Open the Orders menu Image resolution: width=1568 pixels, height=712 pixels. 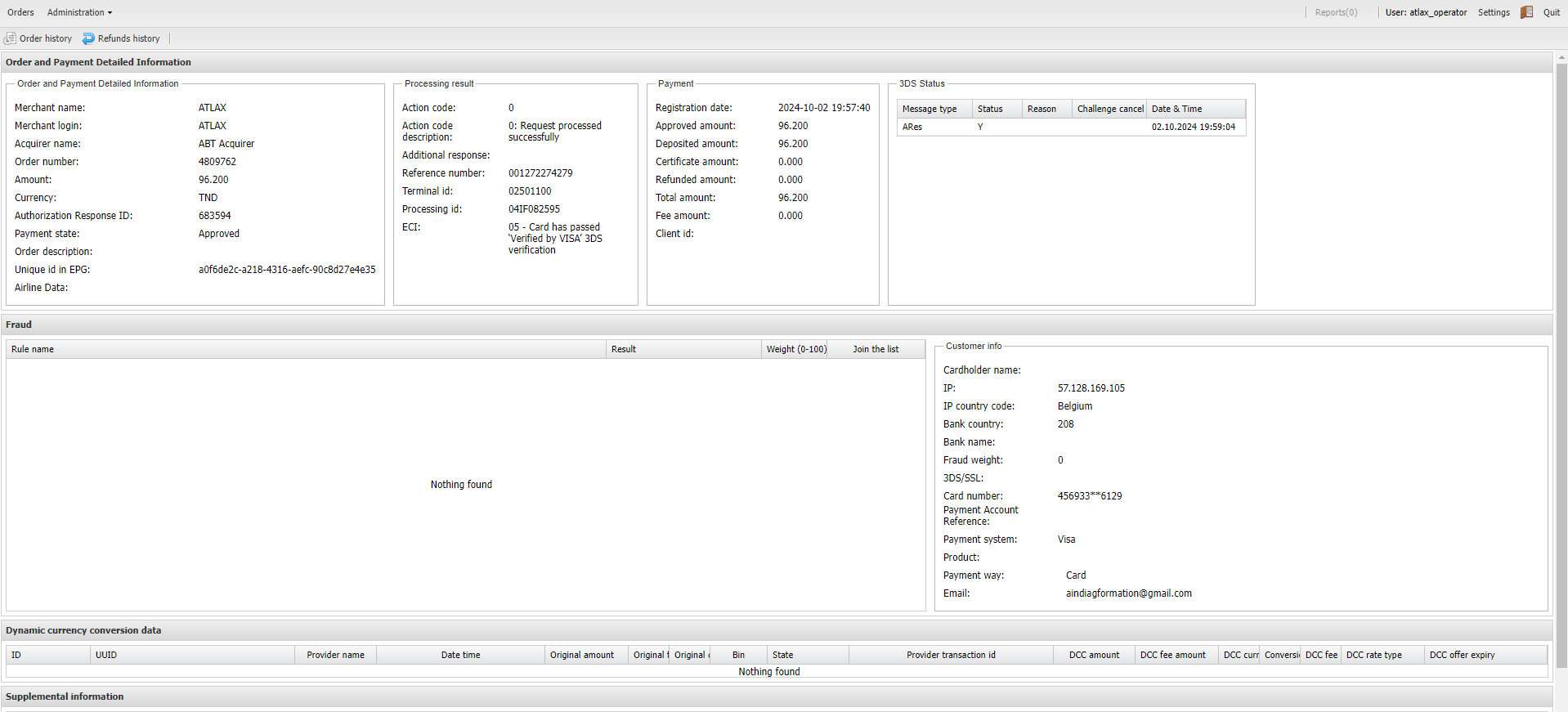(20, 12)
